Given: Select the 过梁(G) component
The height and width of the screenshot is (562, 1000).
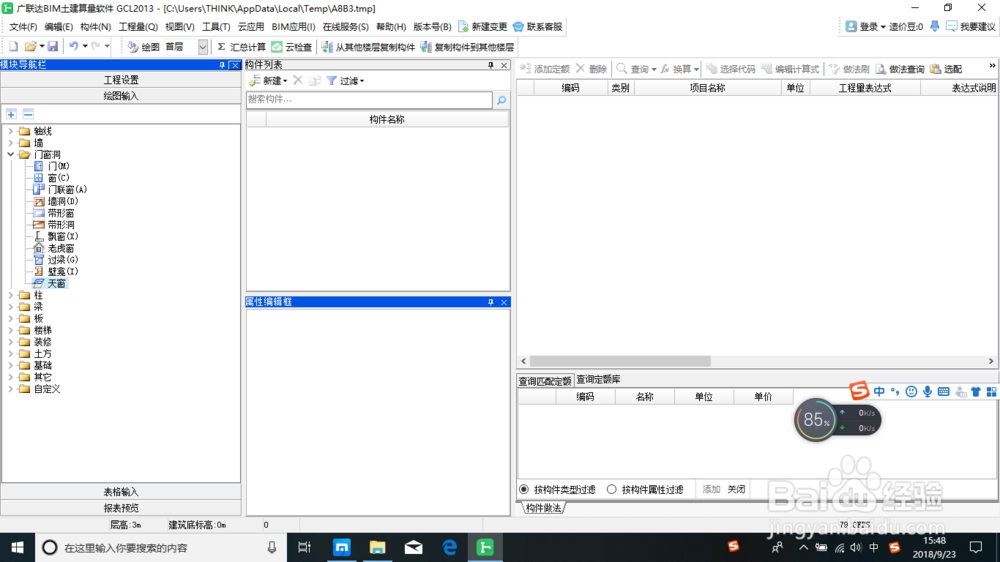Looking at the screenshot, I should tap(56, 260).
